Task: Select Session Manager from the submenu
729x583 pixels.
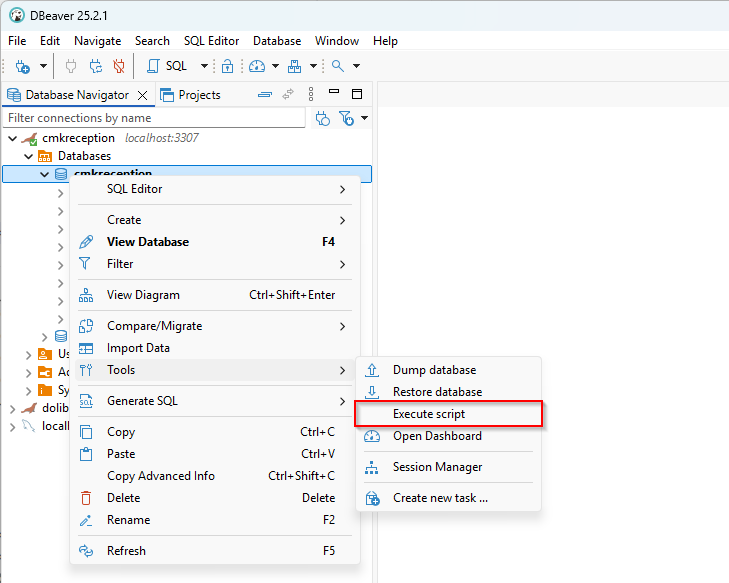Action: click(x=437, y=467)
